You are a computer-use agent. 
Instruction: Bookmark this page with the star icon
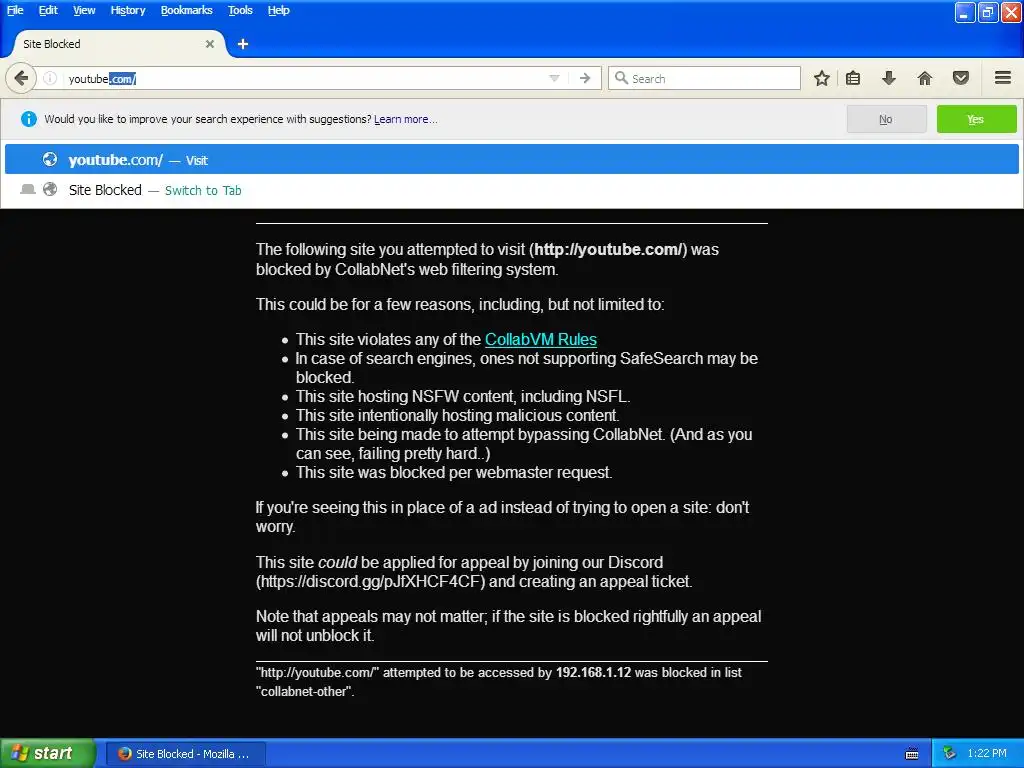[x=822, y=78]
